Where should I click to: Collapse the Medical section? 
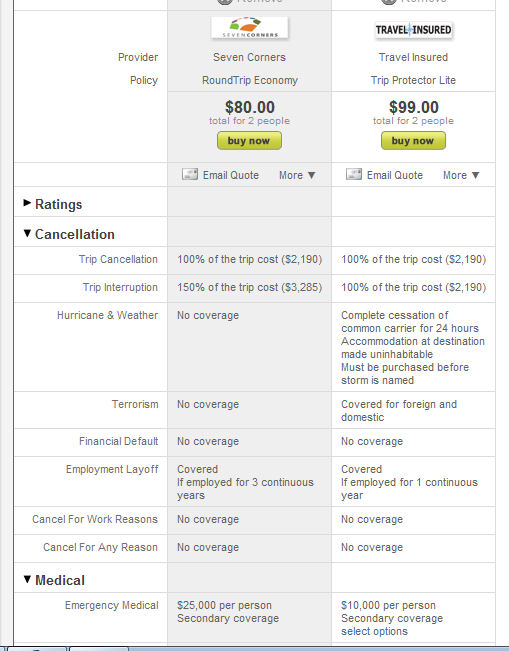pyautogui.click(x=54, y=580)
